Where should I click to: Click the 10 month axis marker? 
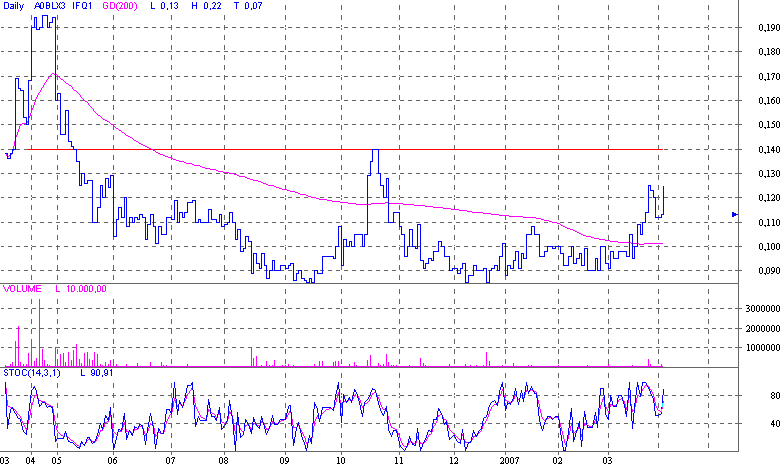click(x=340, y=461)
